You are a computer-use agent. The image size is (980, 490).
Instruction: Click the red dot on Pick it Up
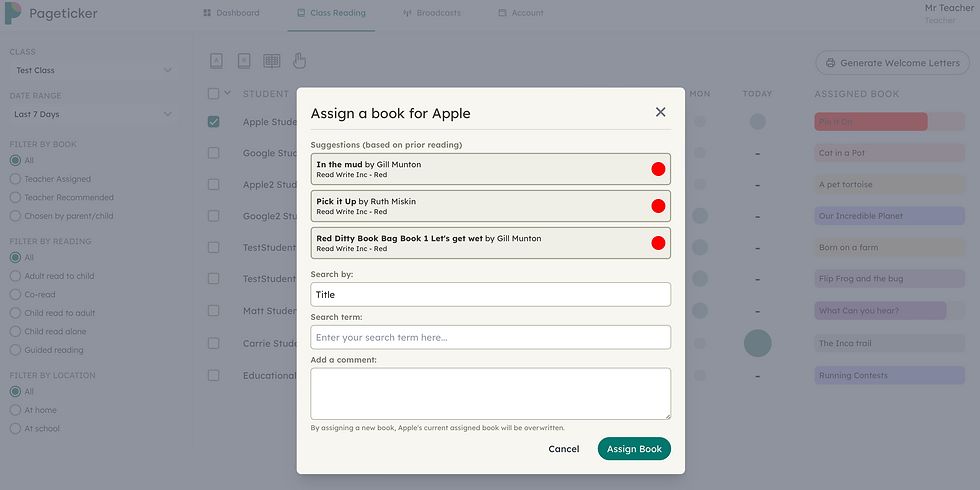point(658,206)
